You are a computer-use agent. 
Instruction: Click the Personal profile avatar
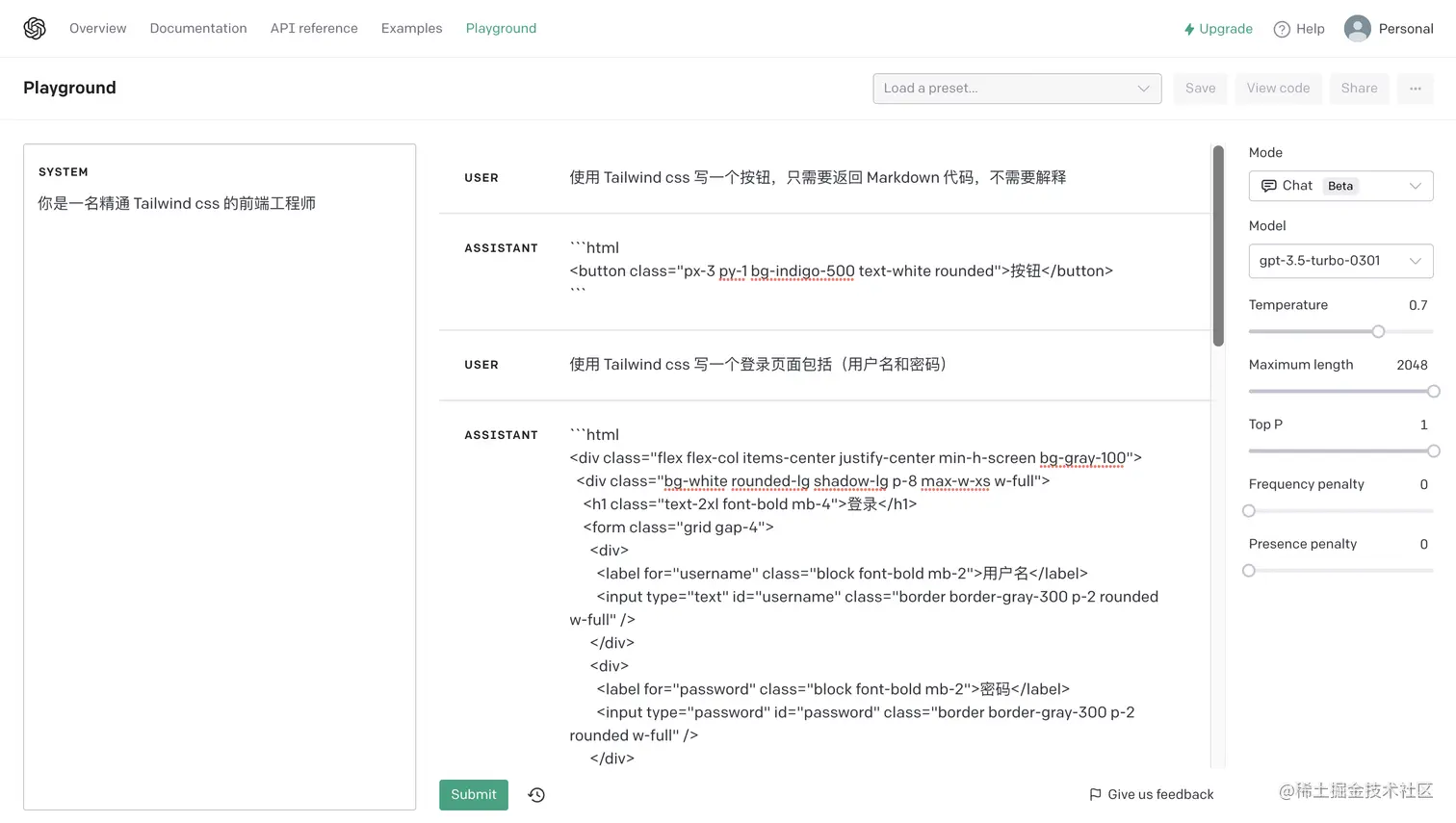[x=1358, y=28]
